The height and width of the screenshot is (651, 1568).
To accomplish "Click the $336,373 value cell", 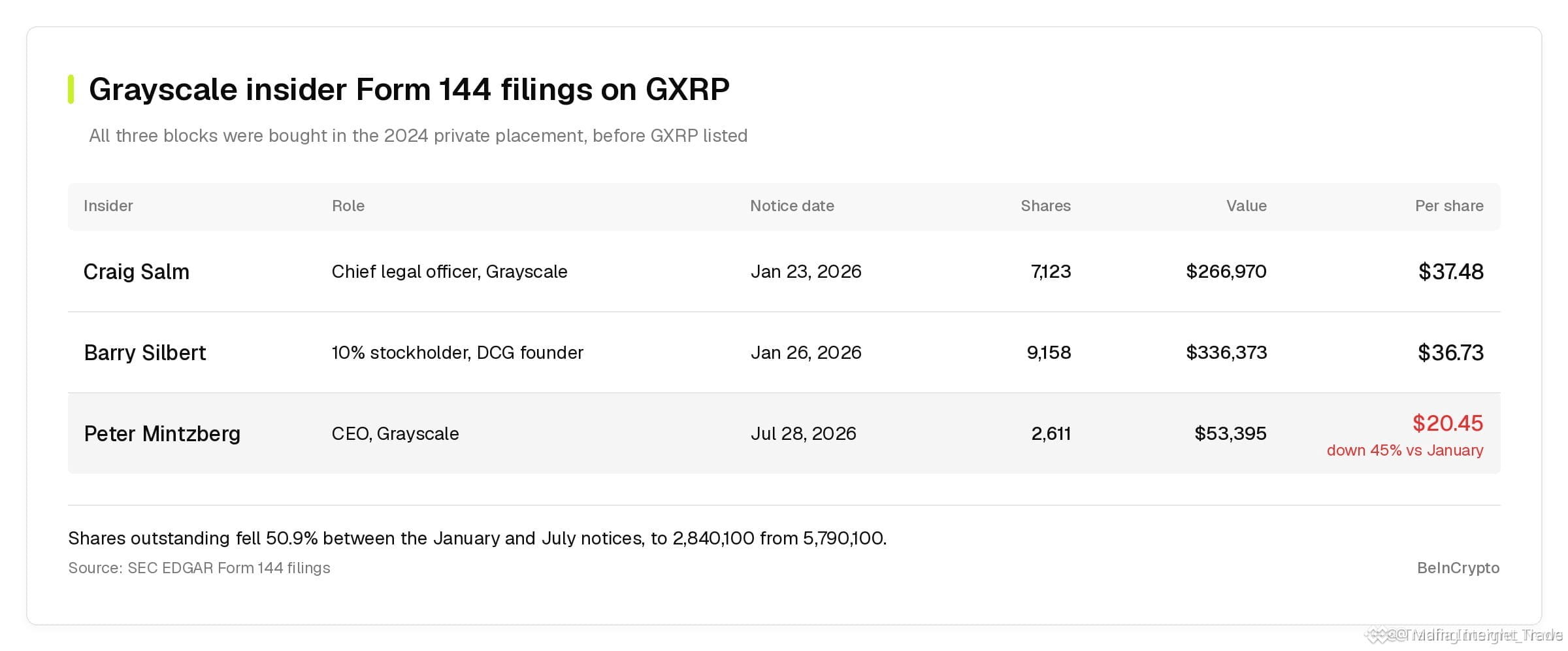I will tap(1226, 353).
